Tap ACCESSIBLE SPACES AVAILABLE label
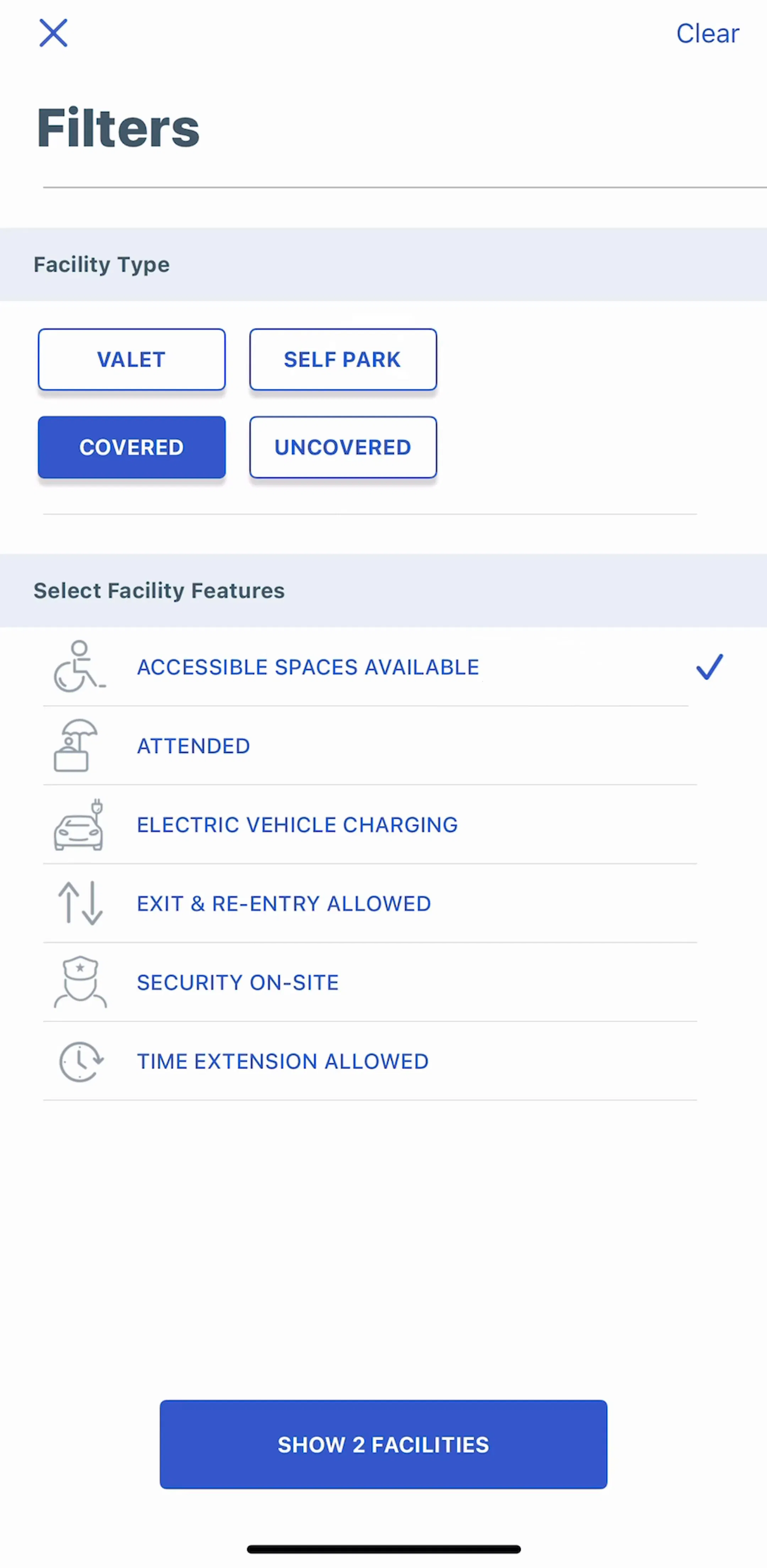Screen dimensions: 767x1568 pyautogui.click(x=308, y=667)
